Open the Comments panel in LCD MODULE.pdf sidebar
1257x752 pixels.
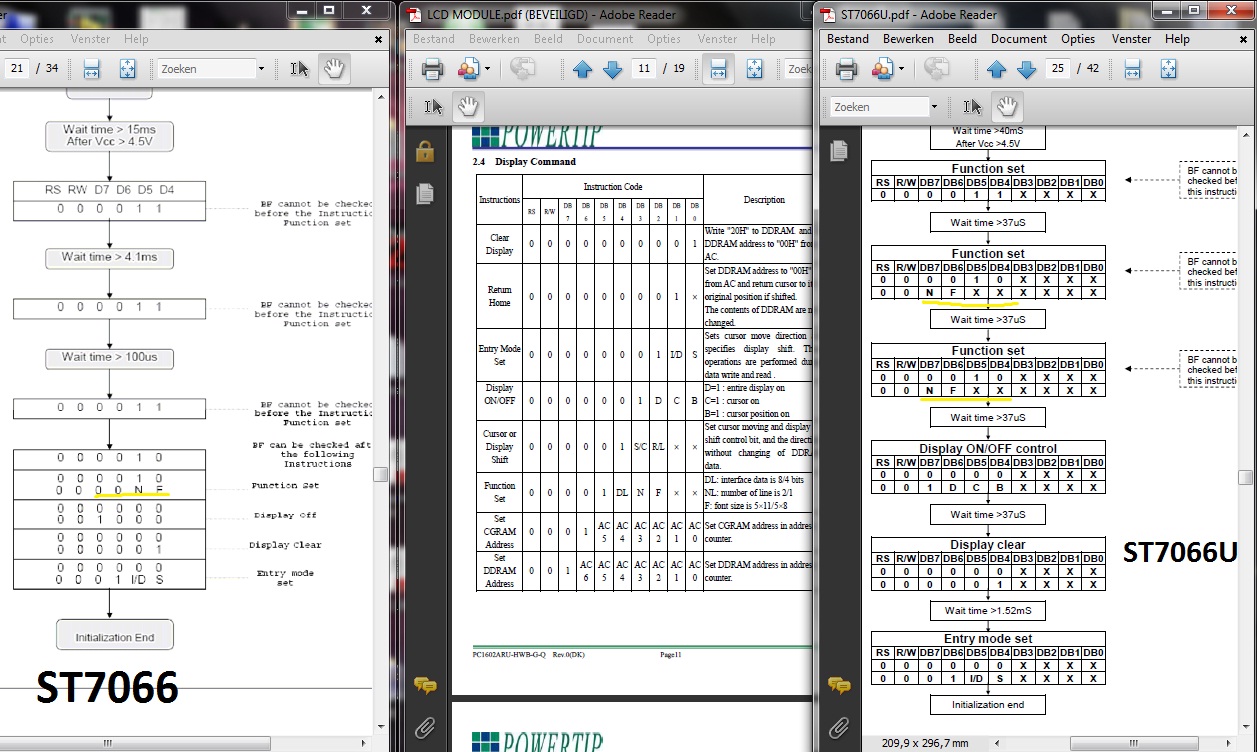(x=425, y=685)
